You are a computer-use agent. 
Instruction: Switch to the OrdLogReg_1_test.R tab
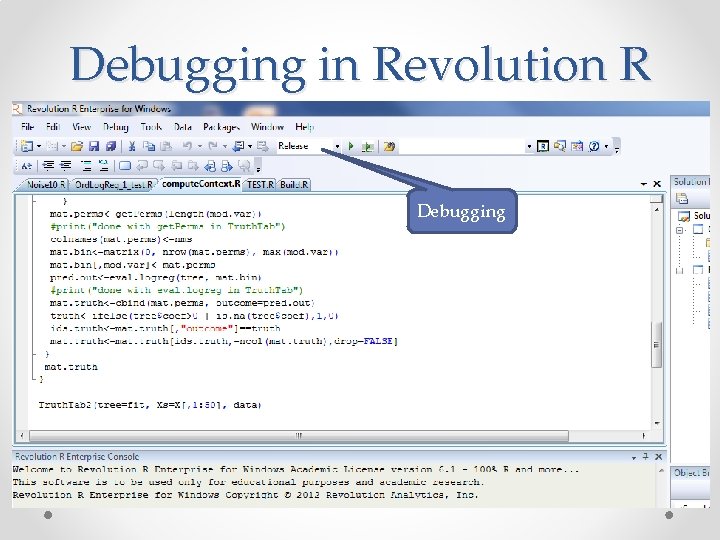tap(113, 185)
